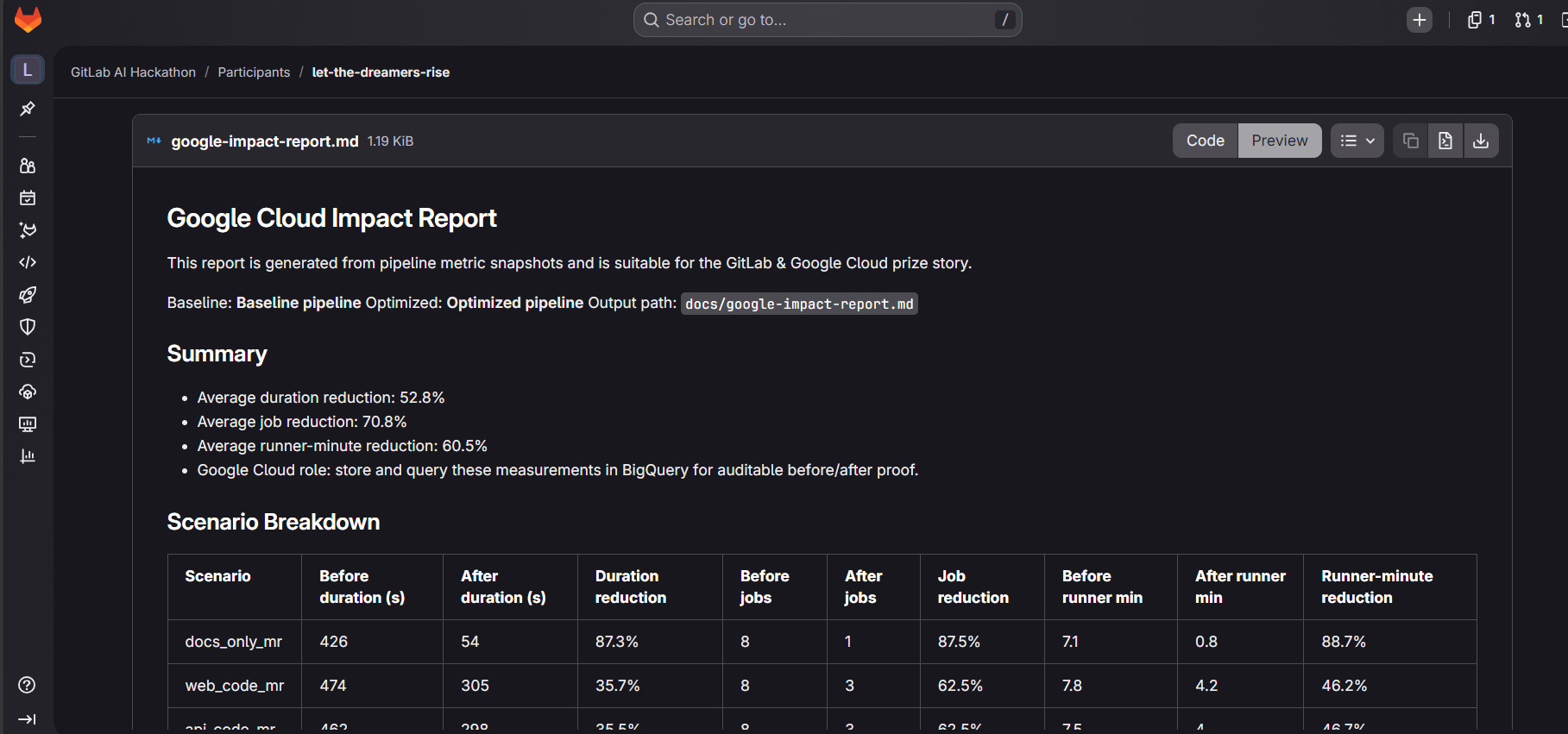Click the 305 after duration cell
Viewport: 1568px width, 734px height.
click(x=510, y=686)
